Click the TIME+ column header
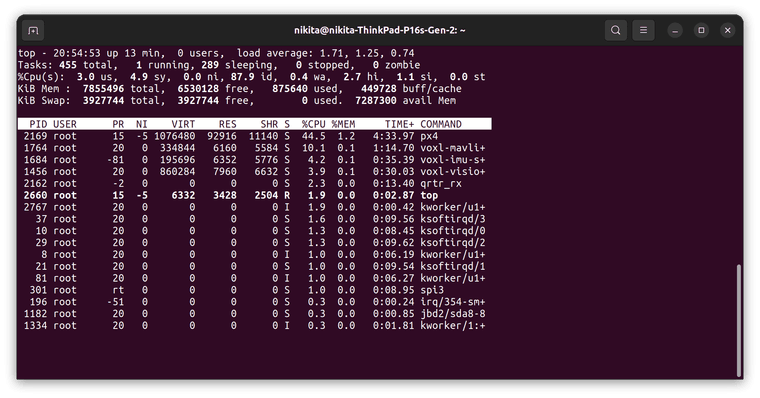 pos(399,124)
